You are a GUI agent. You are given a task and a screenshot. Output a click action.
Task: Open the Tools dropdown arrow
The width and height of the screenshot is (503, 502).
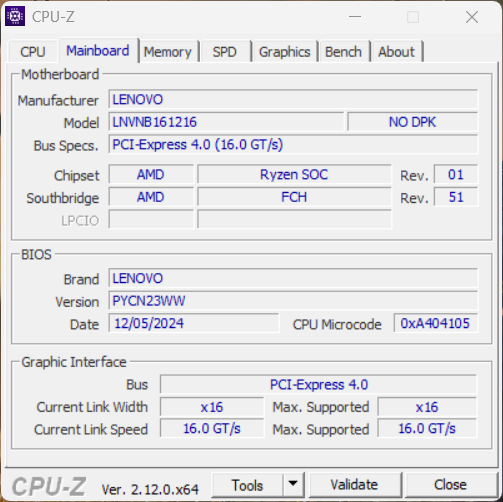[x=293, y=484]
